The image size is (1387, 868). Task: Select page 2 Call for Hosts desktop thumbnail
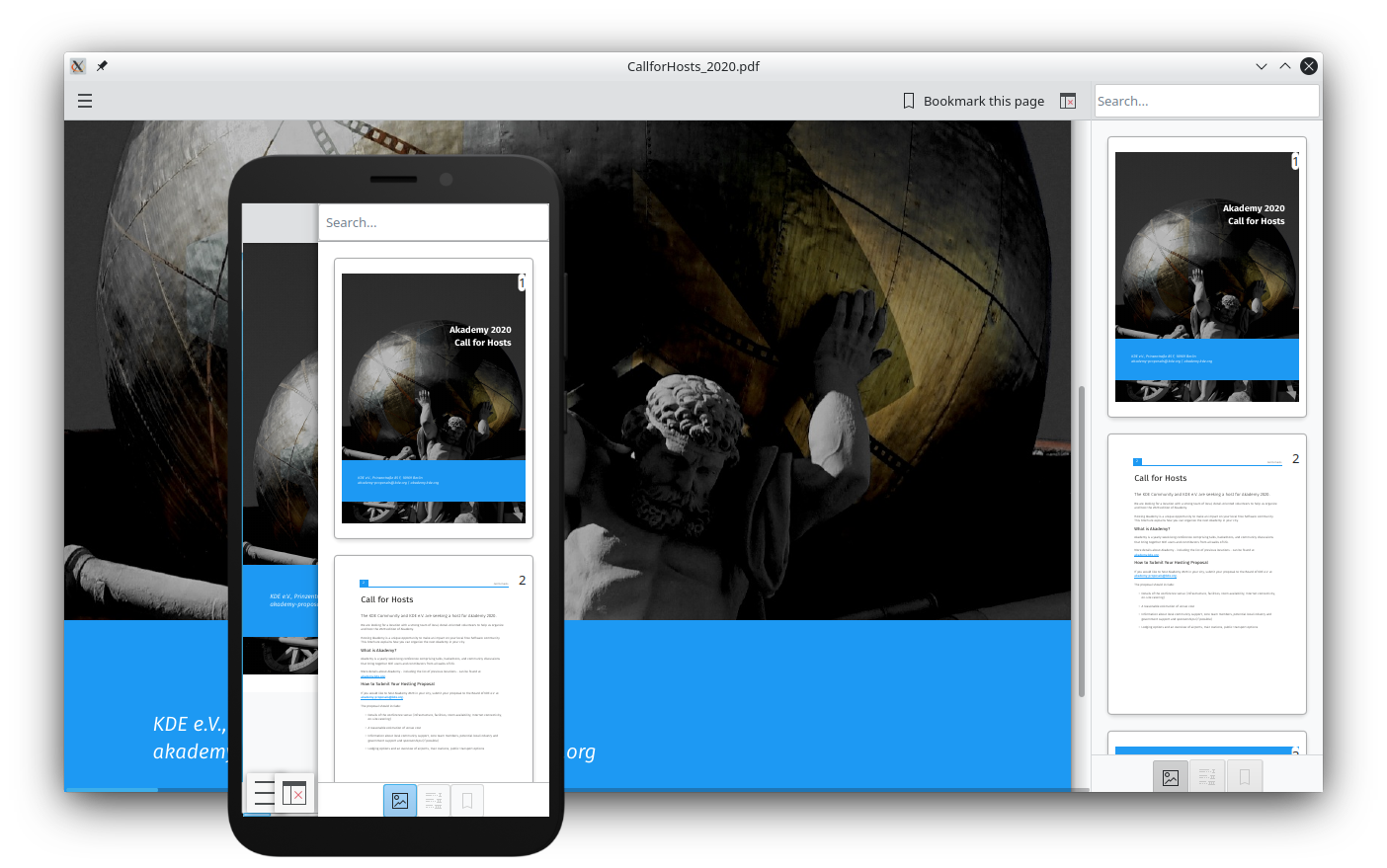tap(1206, 574)
